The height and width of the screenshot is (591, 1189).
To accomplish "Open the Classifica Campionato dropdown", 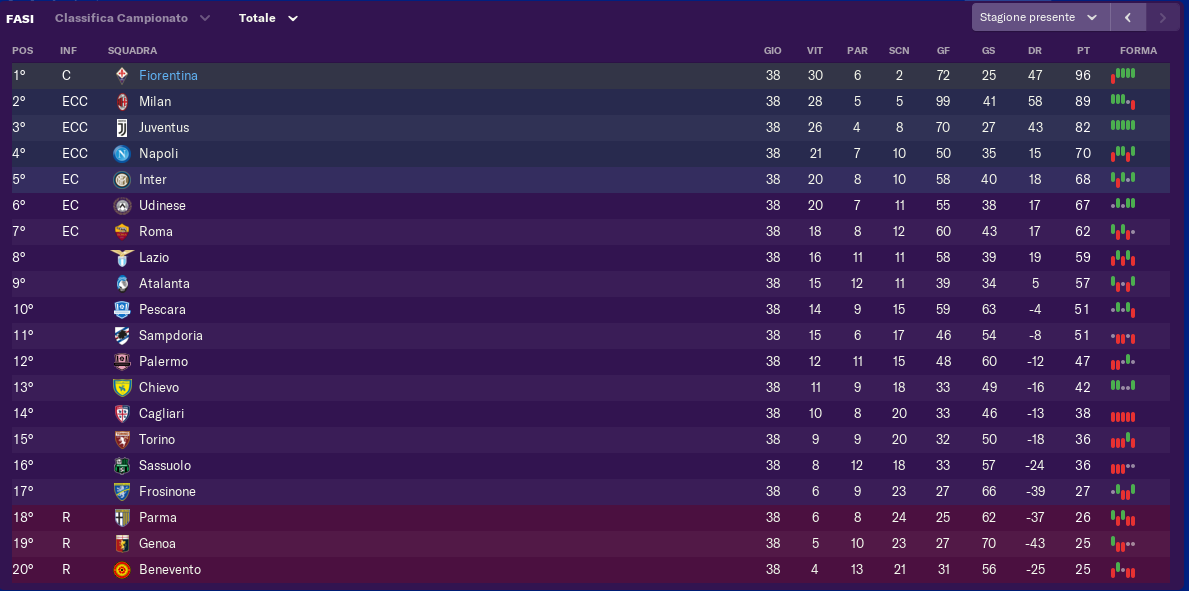I will (133, 18).
